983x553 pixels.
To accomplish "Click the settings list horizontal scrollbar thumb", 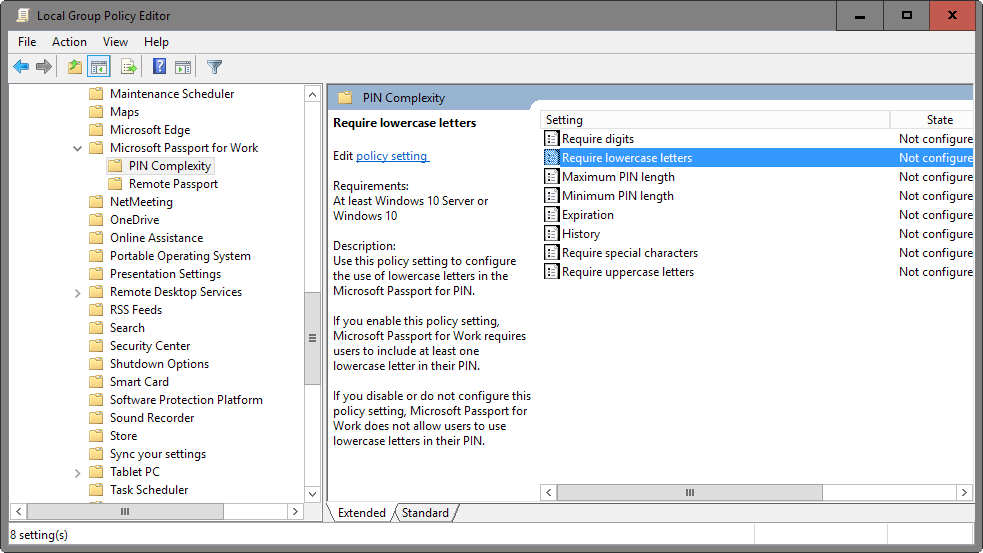I will pyautogui.click(x=689, y=493).
